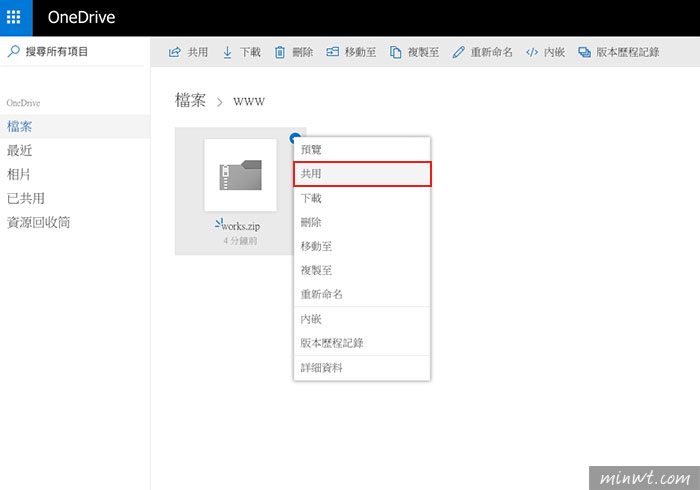Screen dimensions: 700x490
Task: Click the 複製至 toolbar label
Action: 423,52
